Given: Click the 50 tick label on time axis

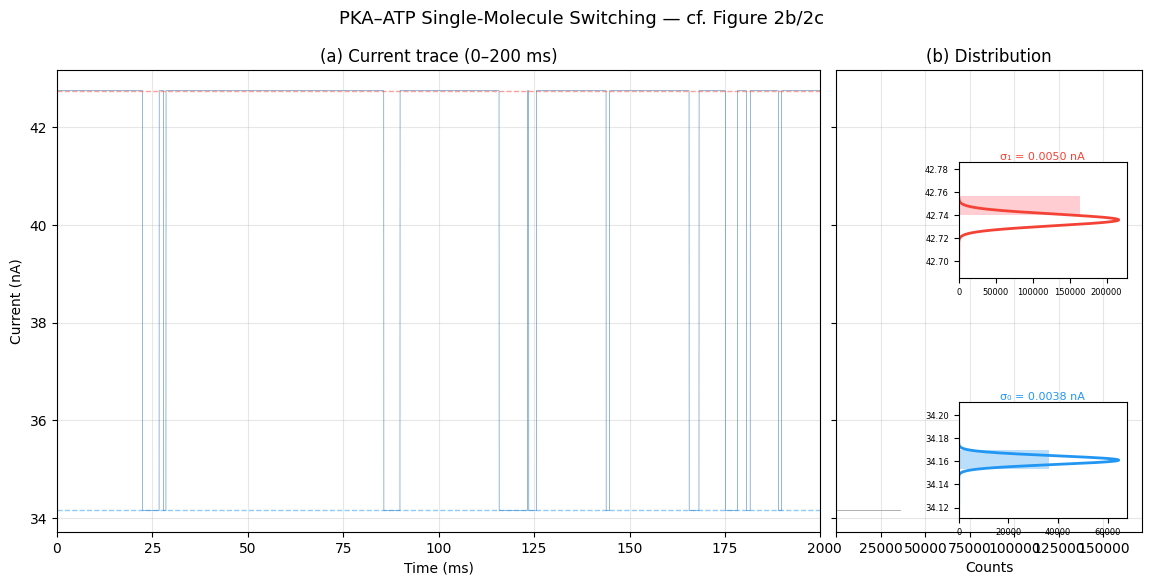Looking at the screenshot, I should 248,548.
